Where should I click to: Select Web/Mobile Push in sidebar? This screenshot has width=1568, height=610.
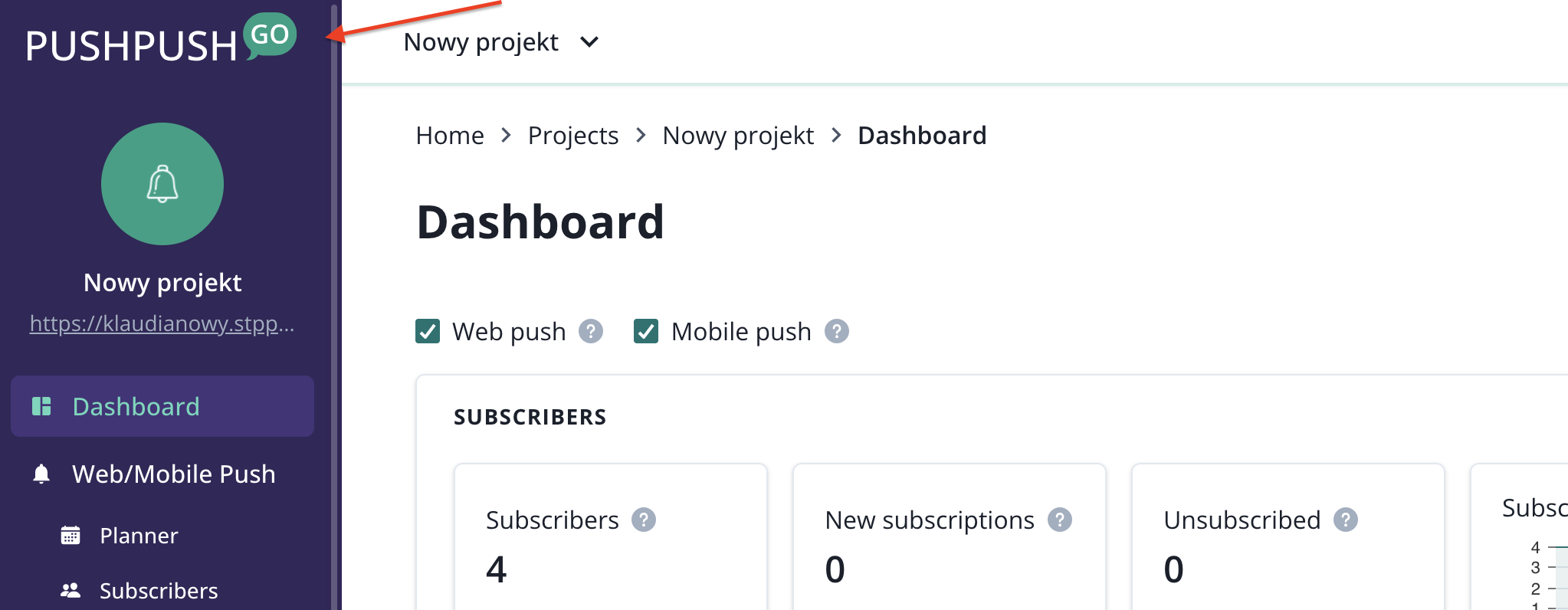coord(173,474)
